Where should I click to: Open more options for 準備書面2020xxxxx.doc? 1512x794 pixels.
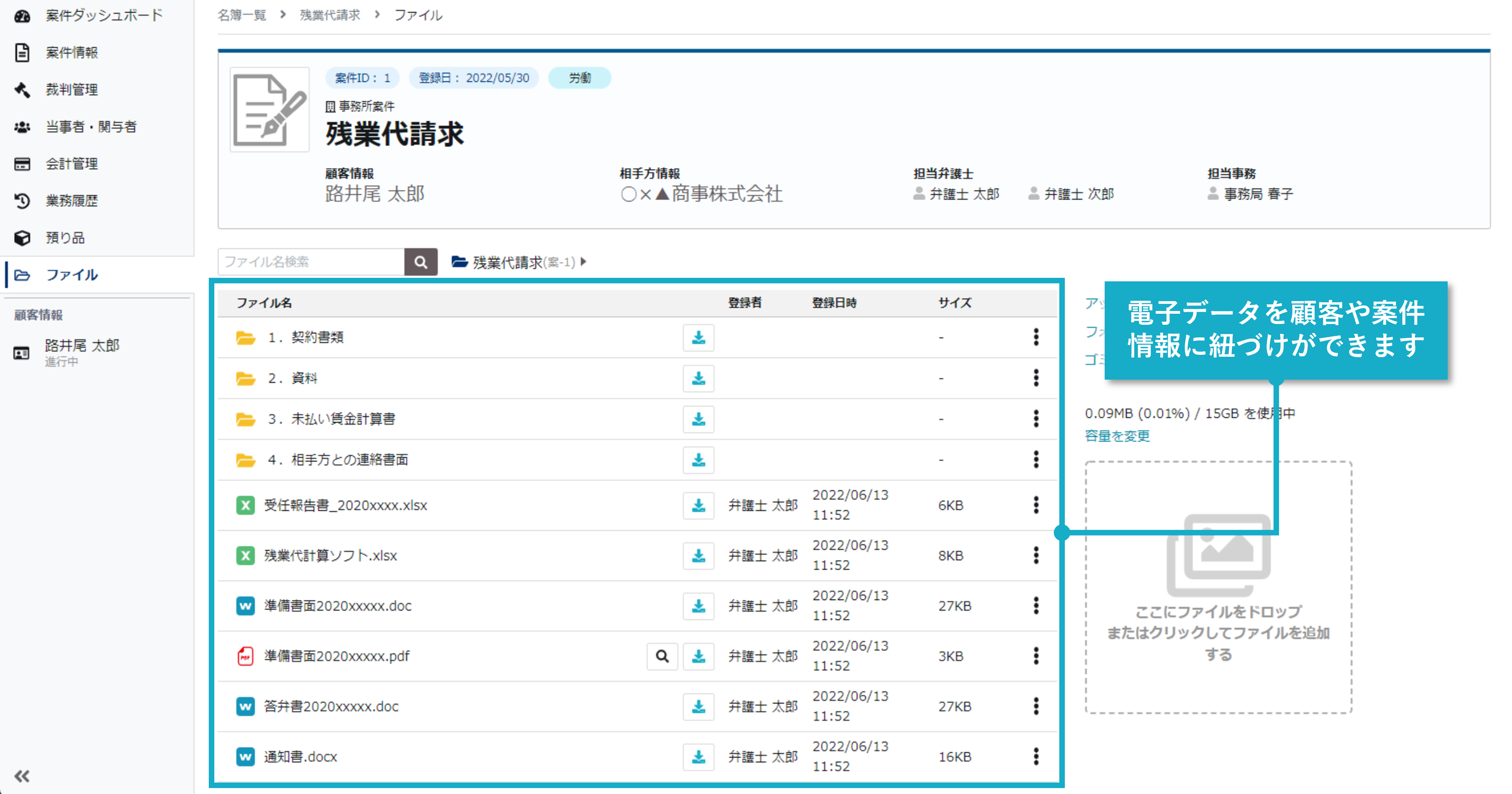(1036, 606)
